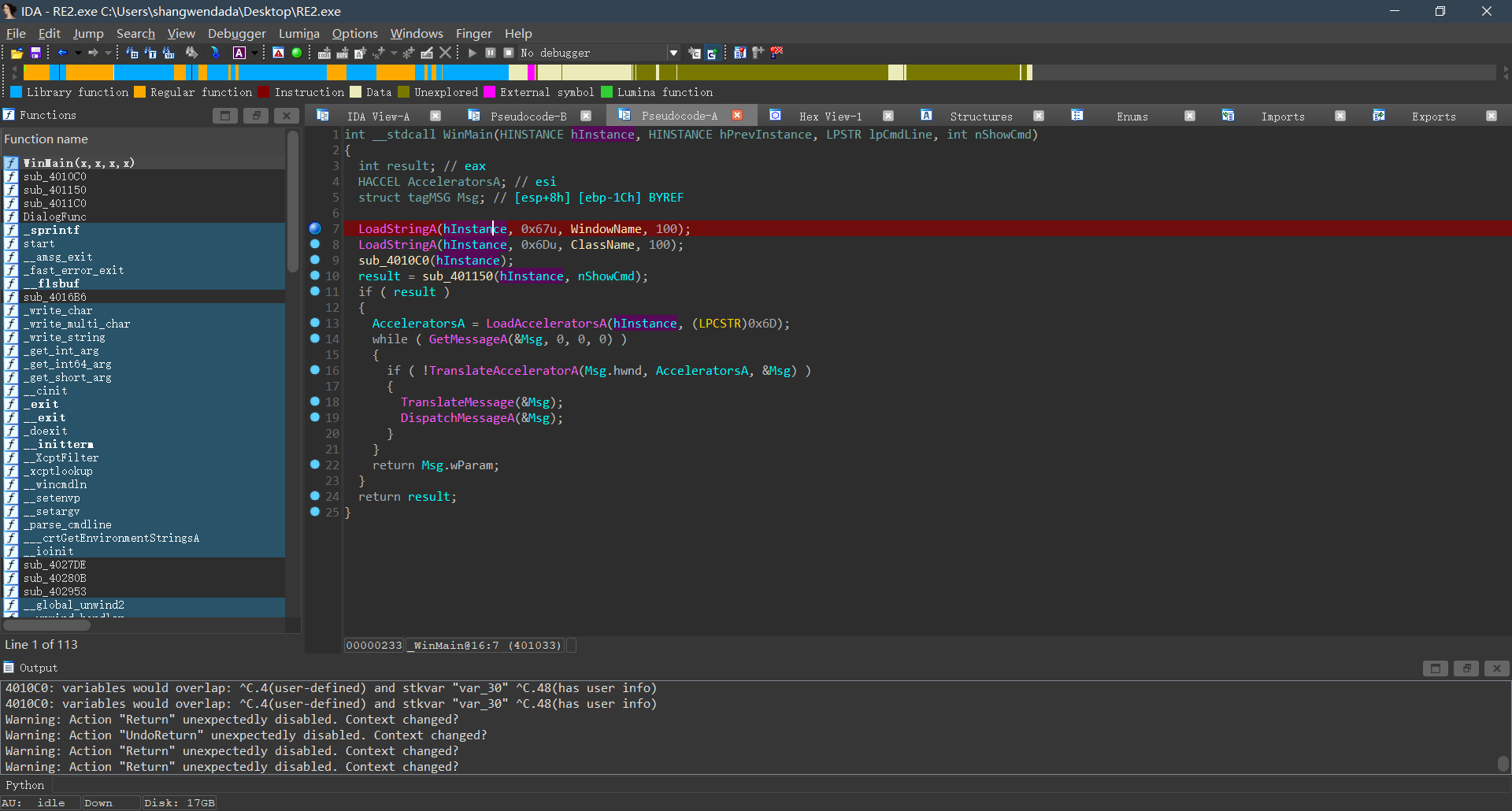Click the Lumina function green legend swatch
This screenshot has height=811, width=1512.
(x=606, y=92)
